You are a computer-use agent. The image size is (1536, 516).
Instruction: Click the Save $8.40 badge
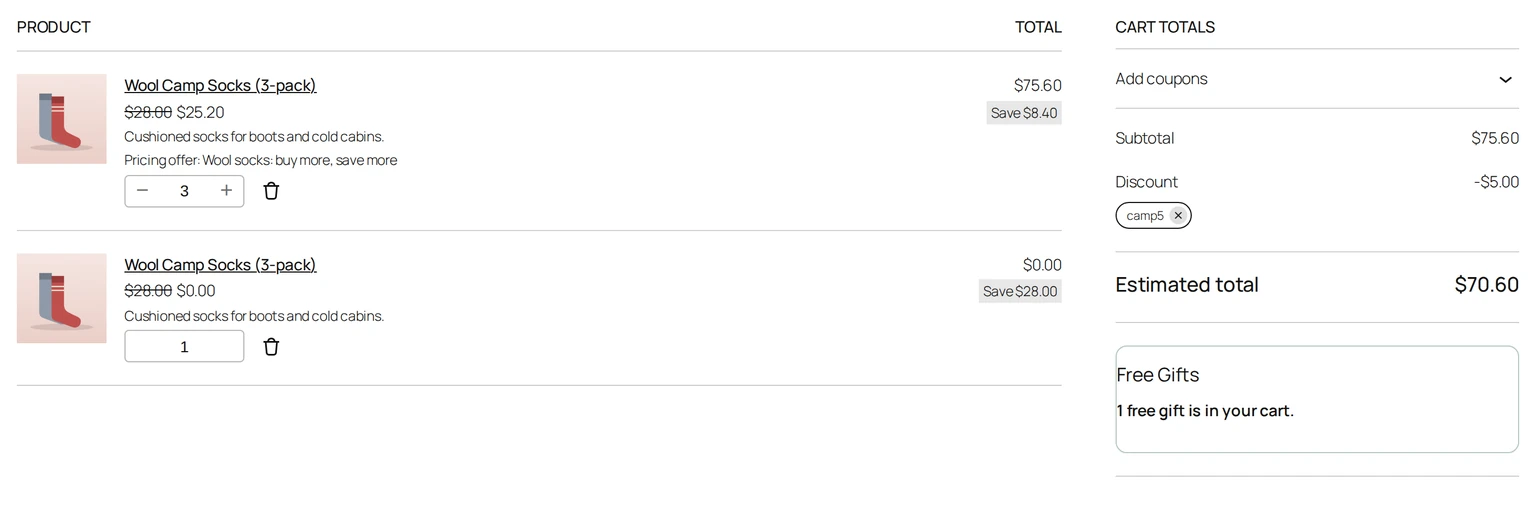[x=1024, y=113]
